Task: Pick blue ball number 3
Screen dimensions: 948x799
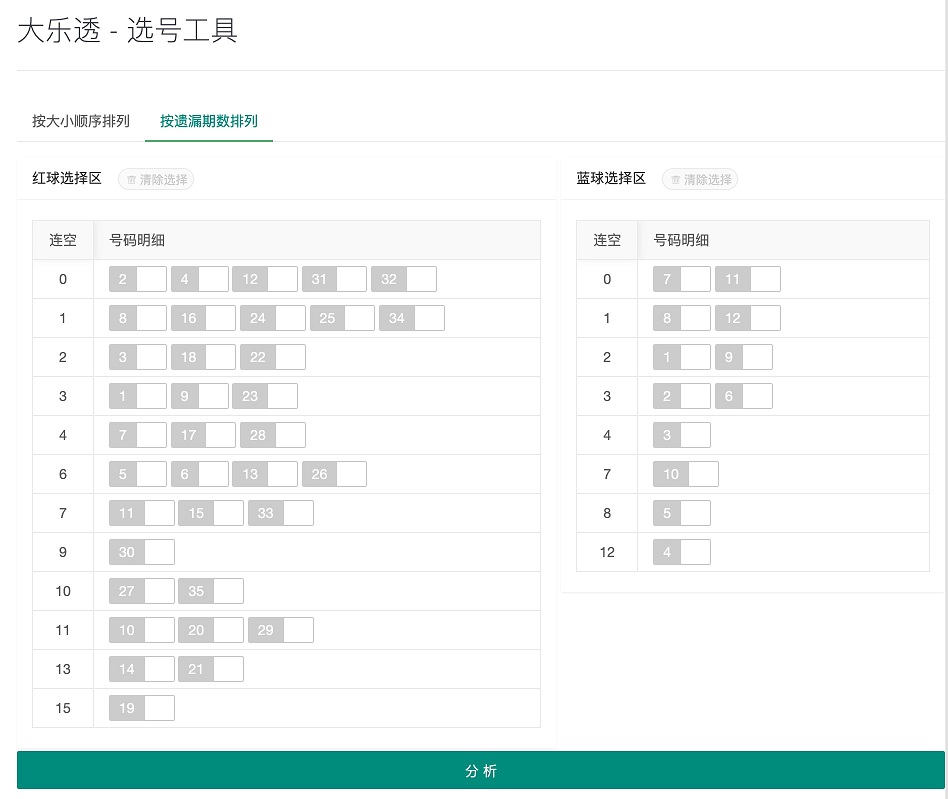Action: (x=682, y=435)
